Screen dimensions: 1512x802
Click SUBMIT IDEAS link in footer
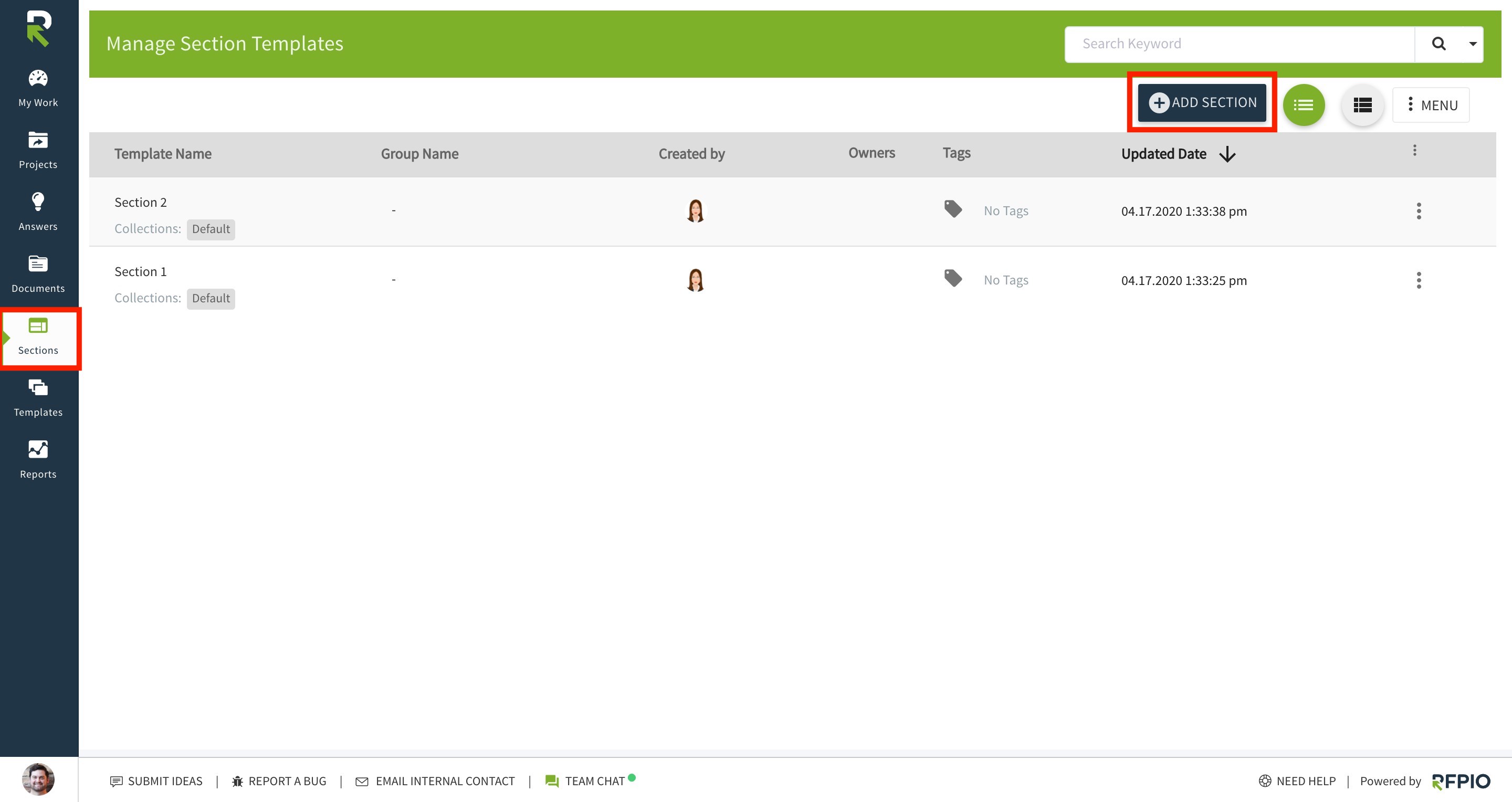pos(156,781)
